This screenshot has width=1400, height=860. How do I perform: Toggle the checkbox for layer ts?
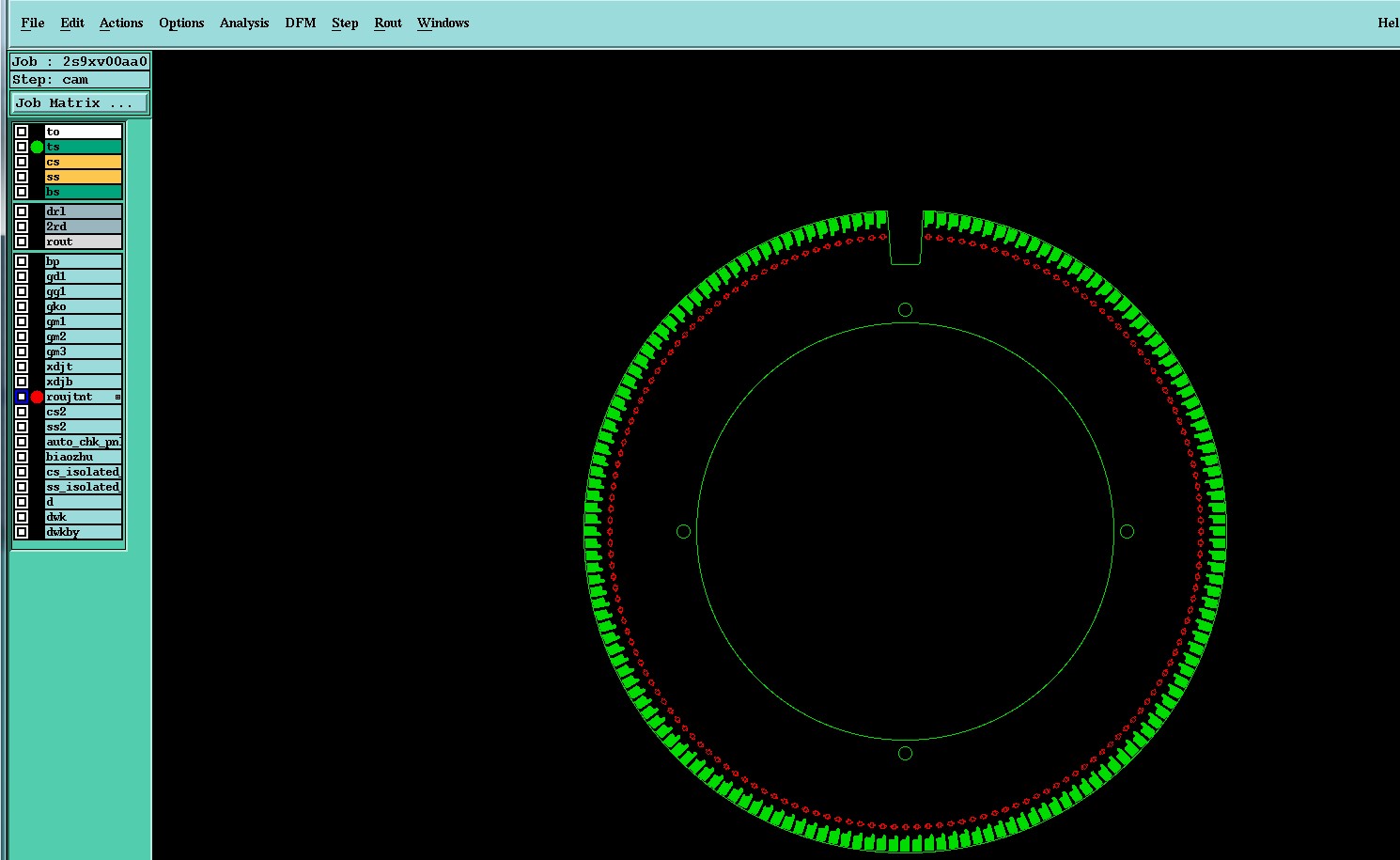pos(22,147)
